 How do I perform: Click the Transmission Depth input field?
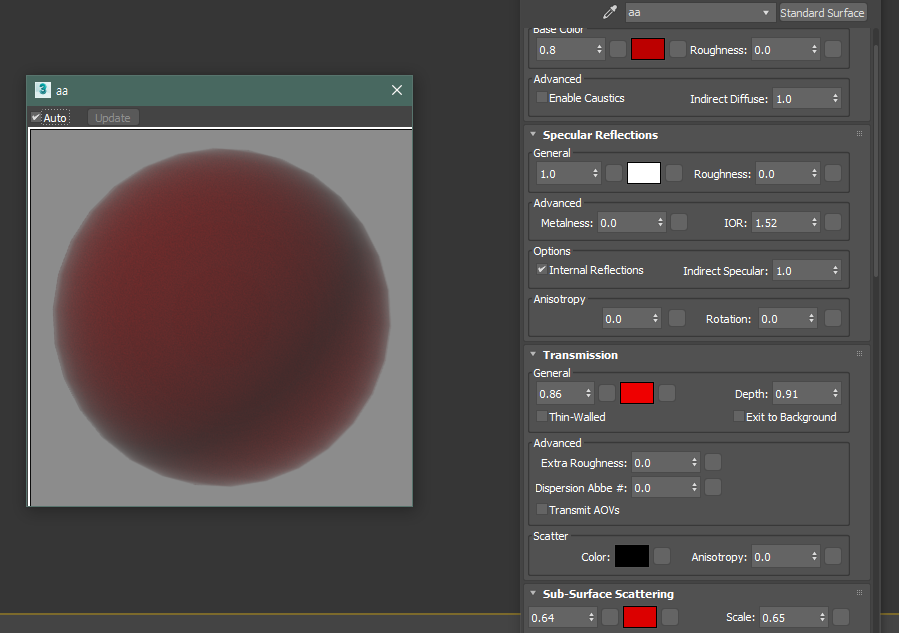(x=800, y=394)
